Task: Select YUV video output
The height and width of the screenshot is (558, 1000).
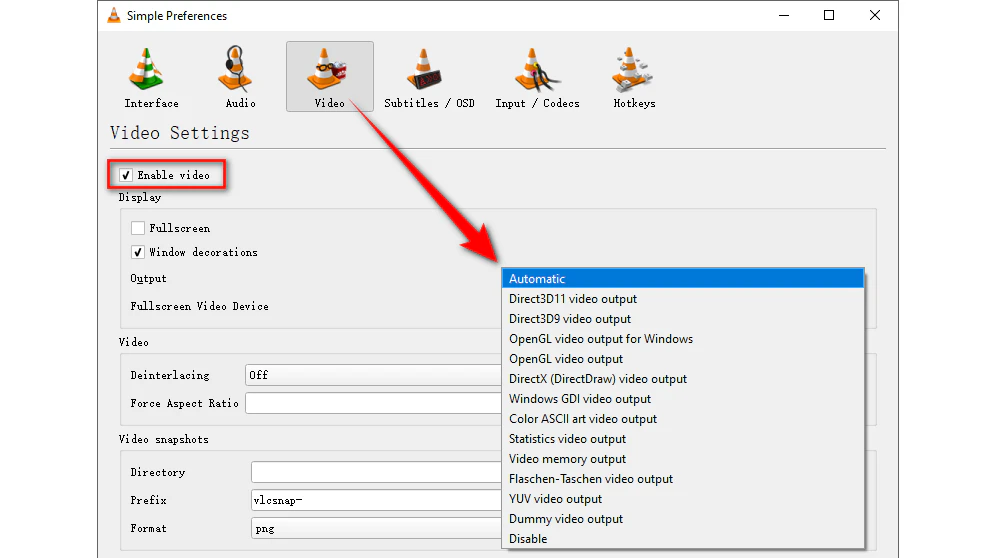Action: [682, 499]
